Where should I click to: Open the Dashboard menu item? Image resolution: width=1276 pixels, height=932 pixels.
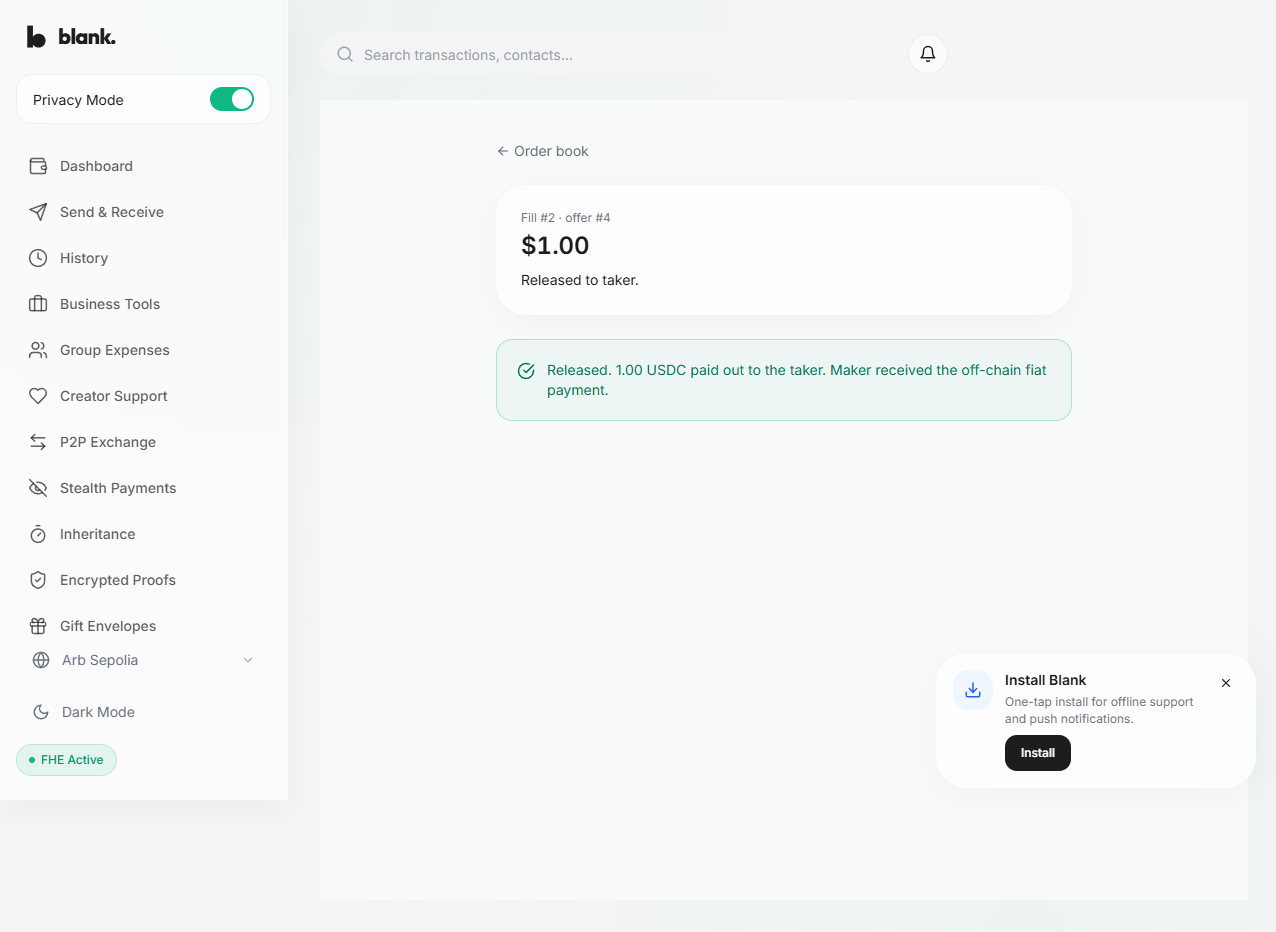click(143, 166)
